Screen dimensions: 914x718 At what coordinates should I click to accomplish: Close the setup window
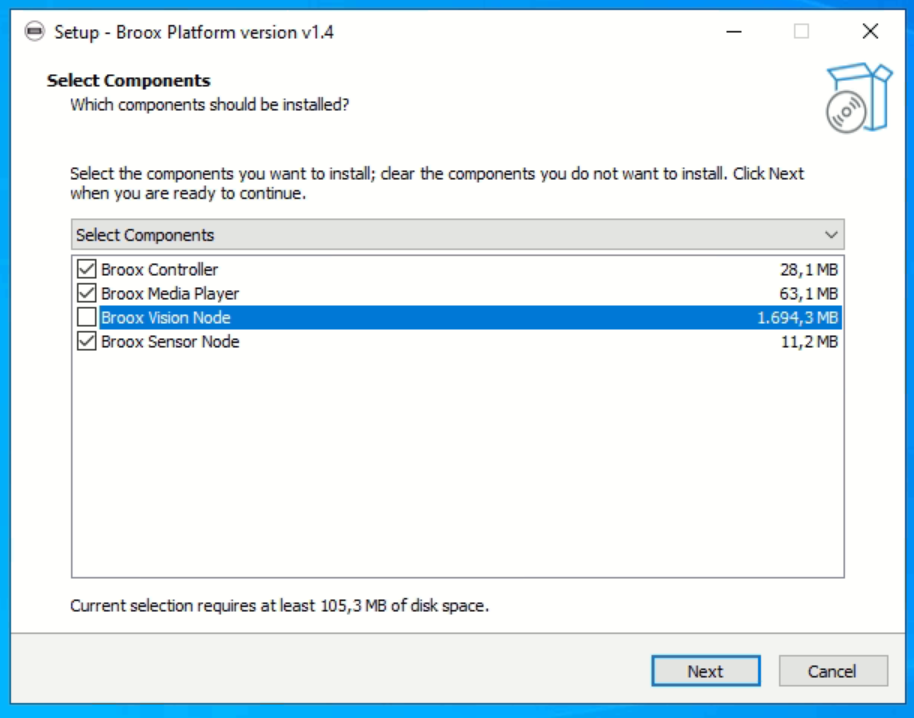870,31
